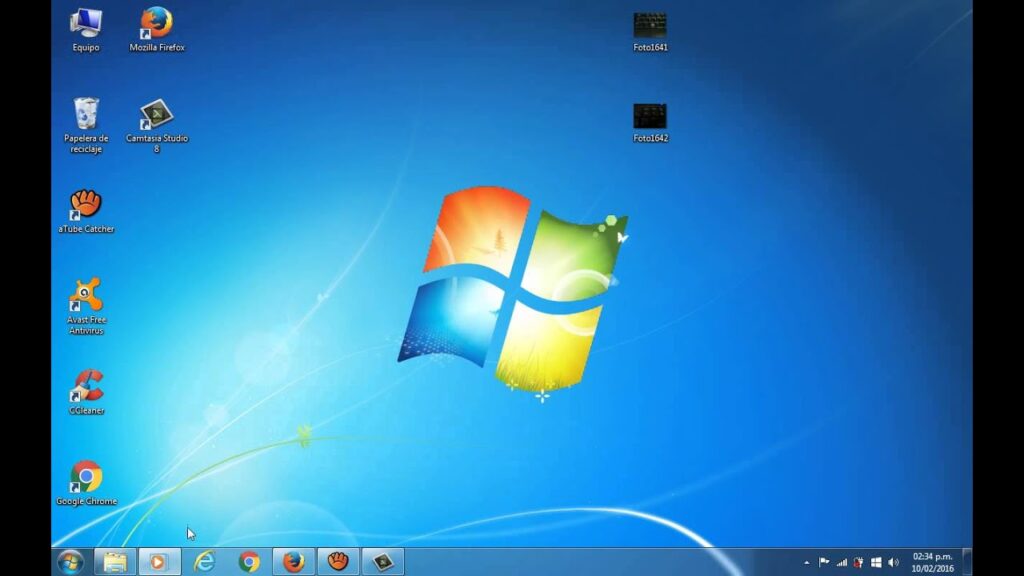This screenshot has width=1024, height=576.
Task: Click the aTube Catcher taskbar icon
Action: (x=335, y=563)
